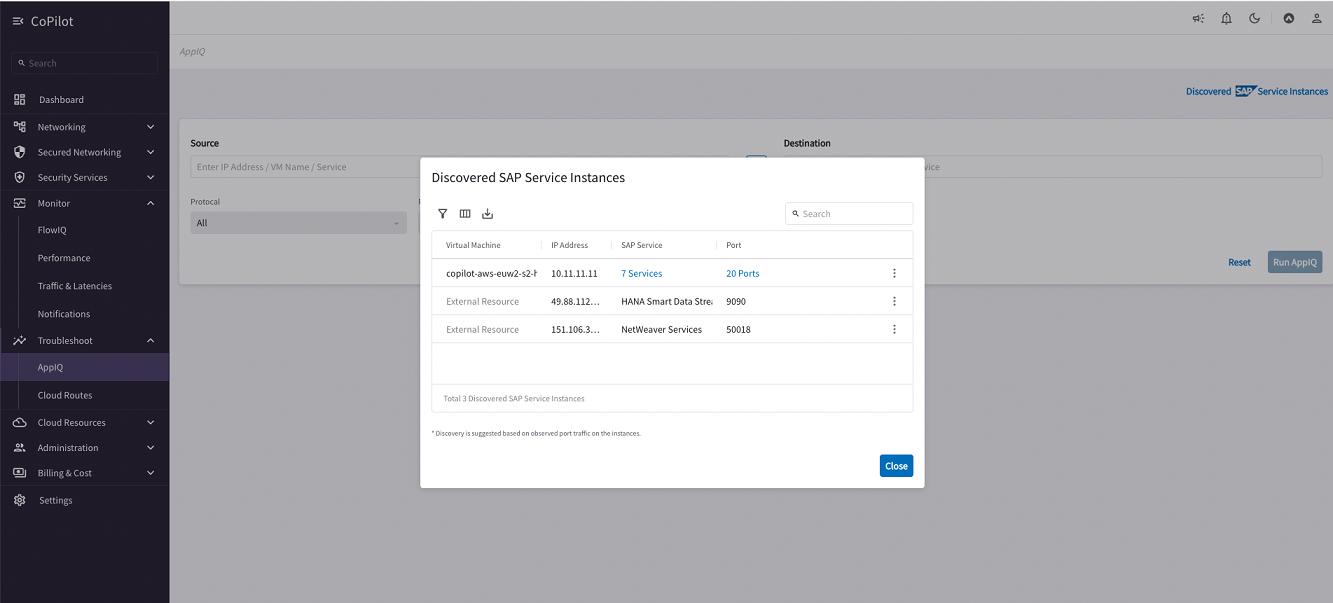The width and height of the screenshot is (1333, 603).
Task: Close the Discovered SAP Service Instances dialog
Action: (896, 465)
